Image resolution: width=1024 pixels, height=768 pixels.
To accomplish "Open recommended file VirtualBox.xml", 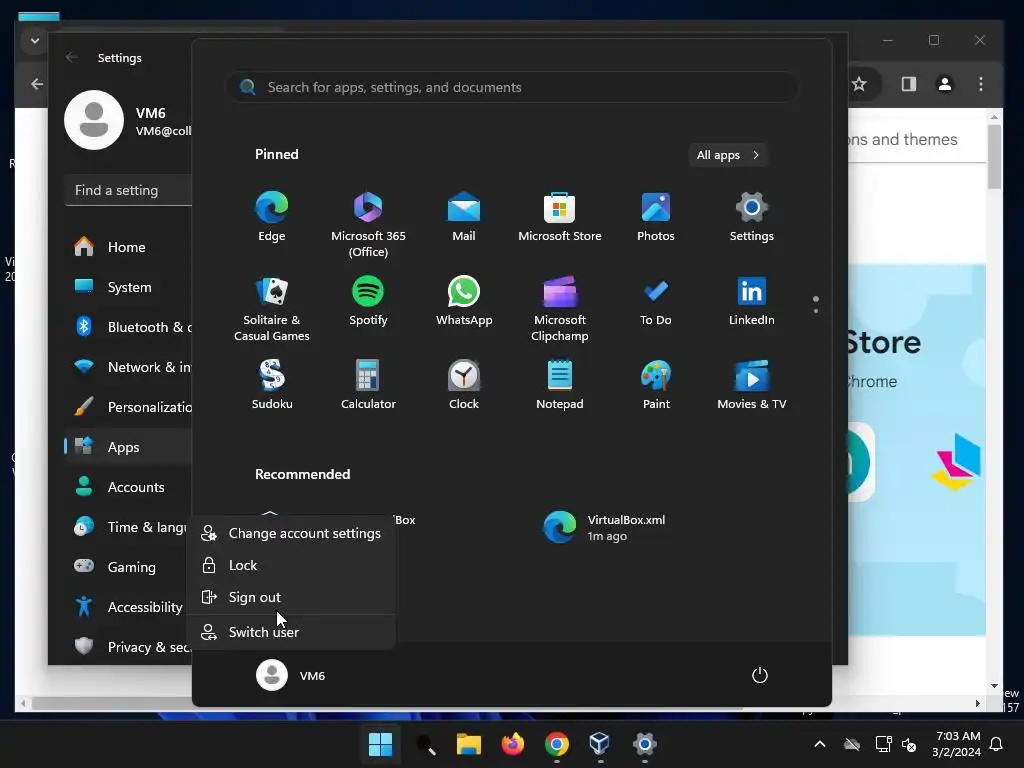I will pos(604,528).
